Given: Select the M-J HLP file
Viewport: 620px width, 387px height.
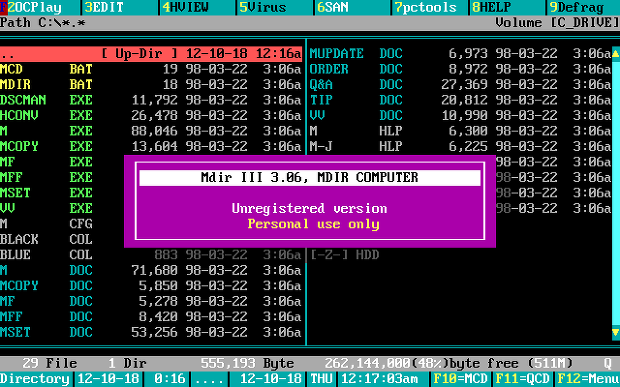Looking at the screenshot, I should click(460, 147).
